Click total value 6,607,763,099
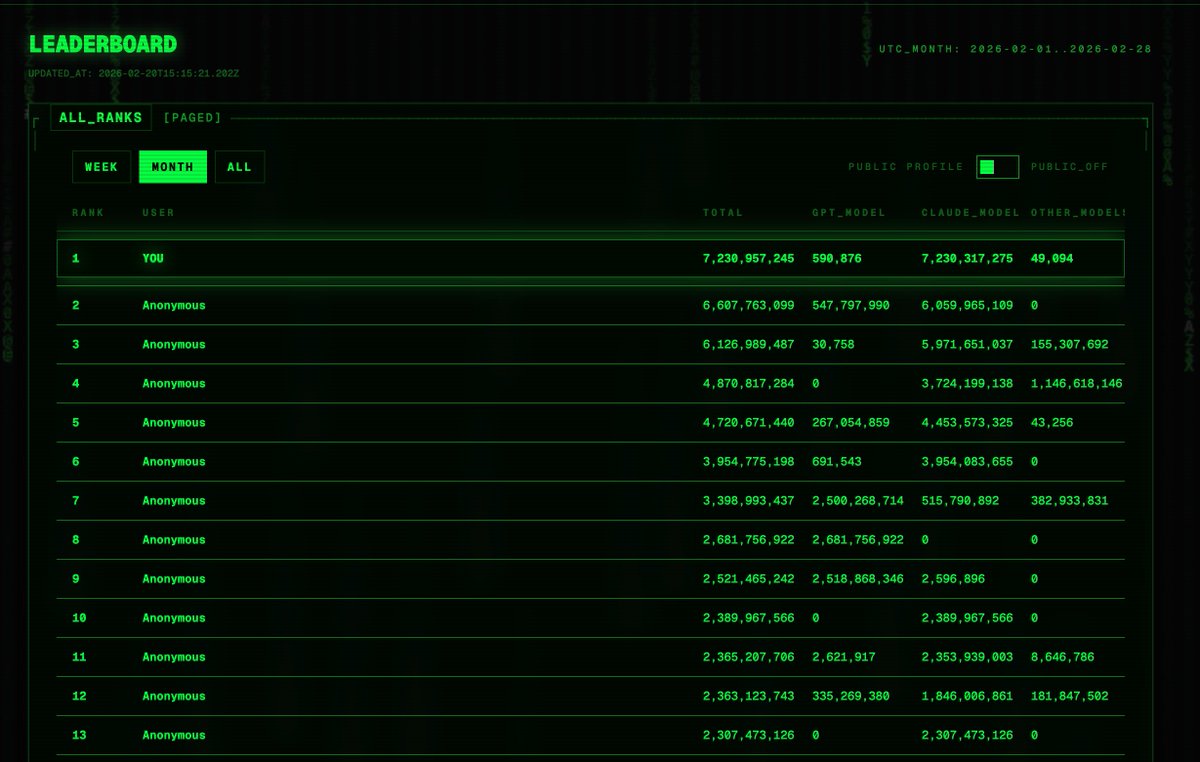 [x=749, y=305]
